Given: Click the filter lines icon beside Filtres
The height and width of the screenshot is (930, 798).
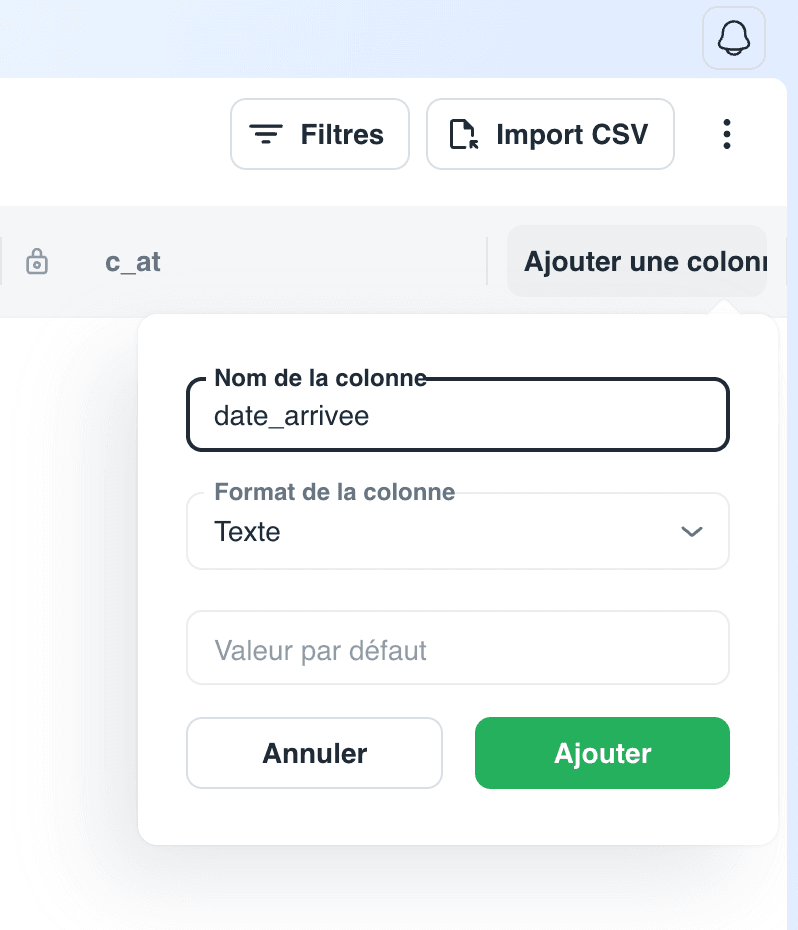Looking at the screenshot, I should 266,134.
